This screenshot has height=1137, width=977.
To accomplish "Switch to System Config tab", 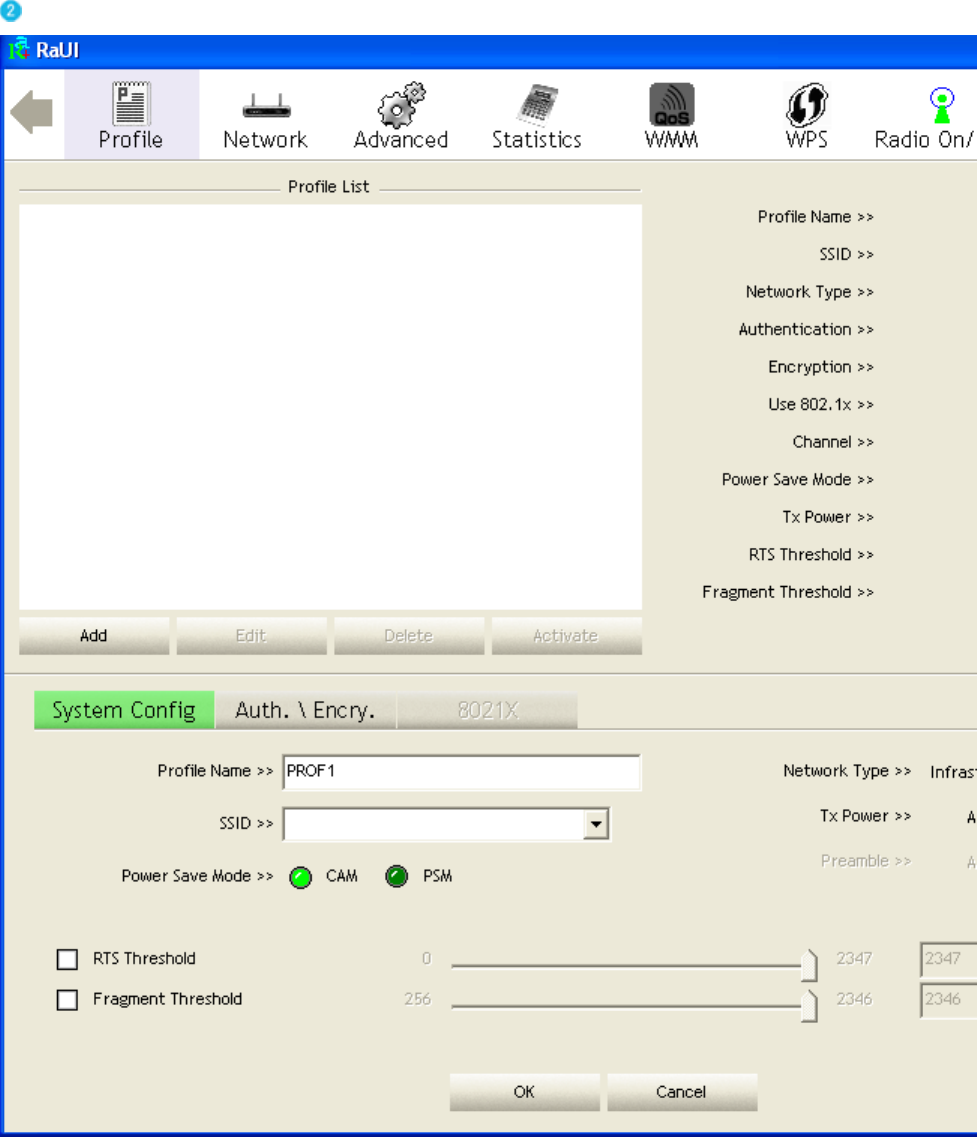I will pyautogui.click(x=124, y=710).
